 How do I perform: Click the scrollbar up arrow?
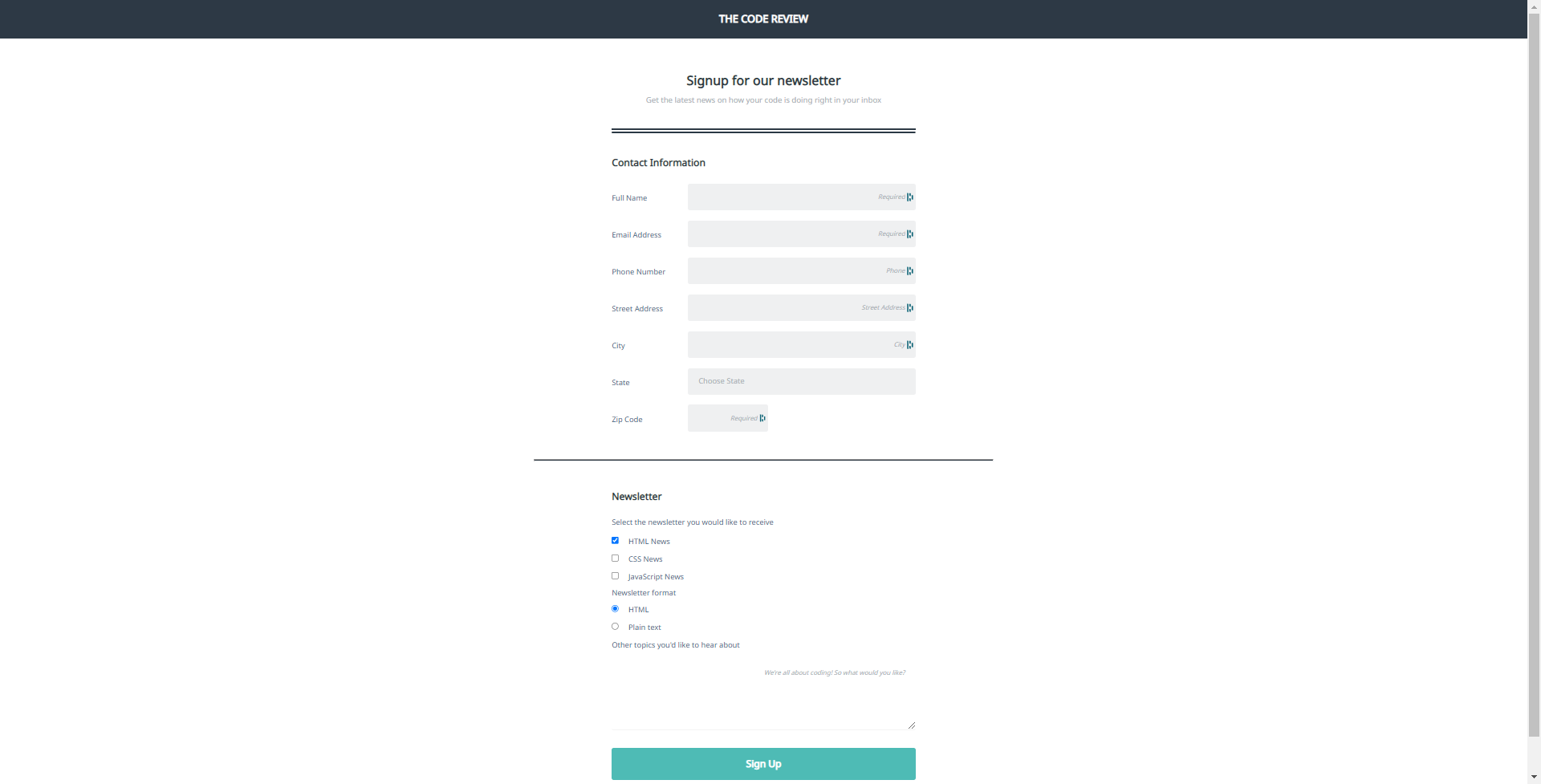(1534, 6)
